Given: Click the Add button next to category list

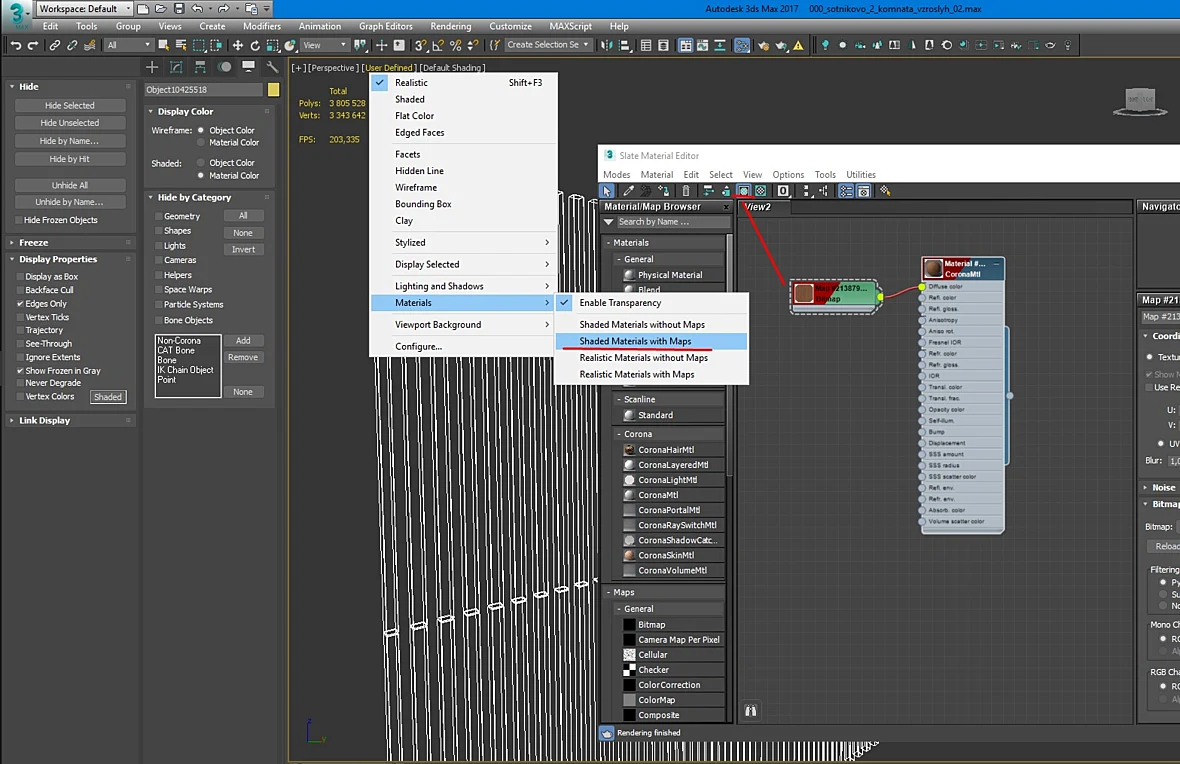Looking at the screenshot, I should [243, 341].
